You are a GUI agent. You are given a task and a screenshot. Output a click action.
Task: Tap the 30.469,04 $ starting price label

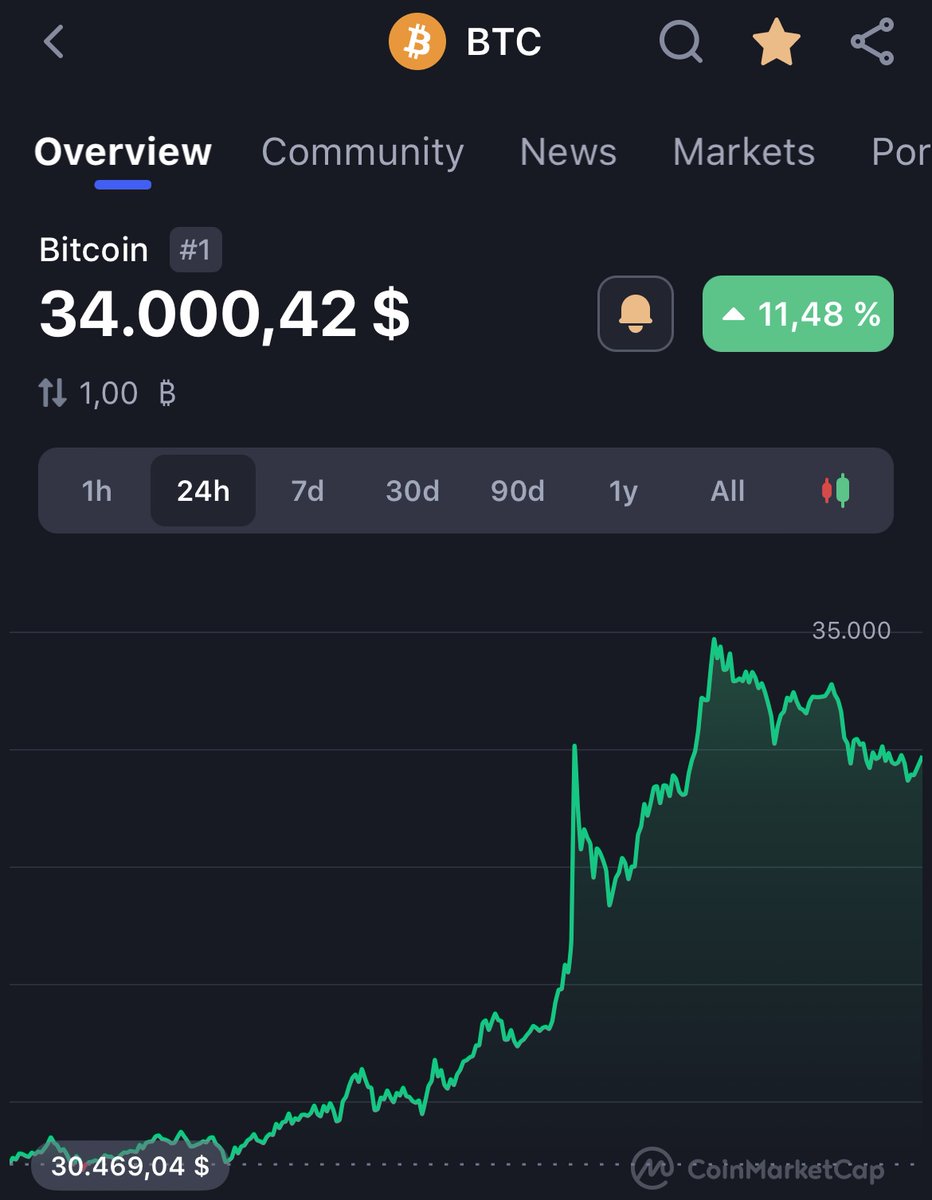click(130, 1166)
